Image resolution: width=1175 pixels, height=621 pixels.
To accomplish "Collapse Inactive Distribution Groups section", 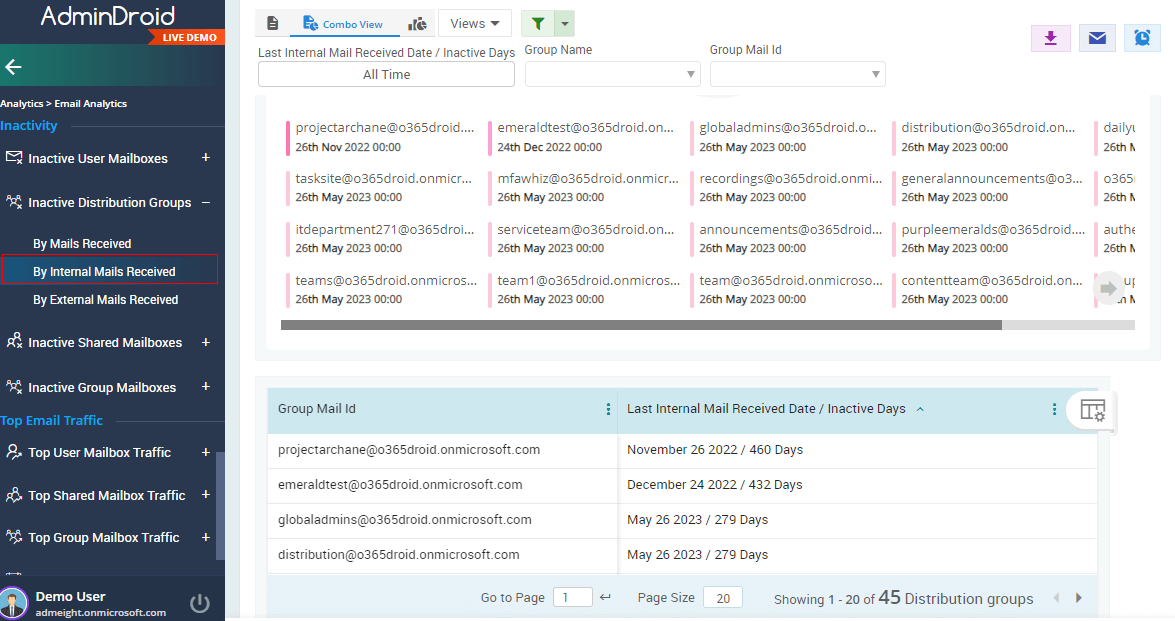I will [x=206, y=202].
